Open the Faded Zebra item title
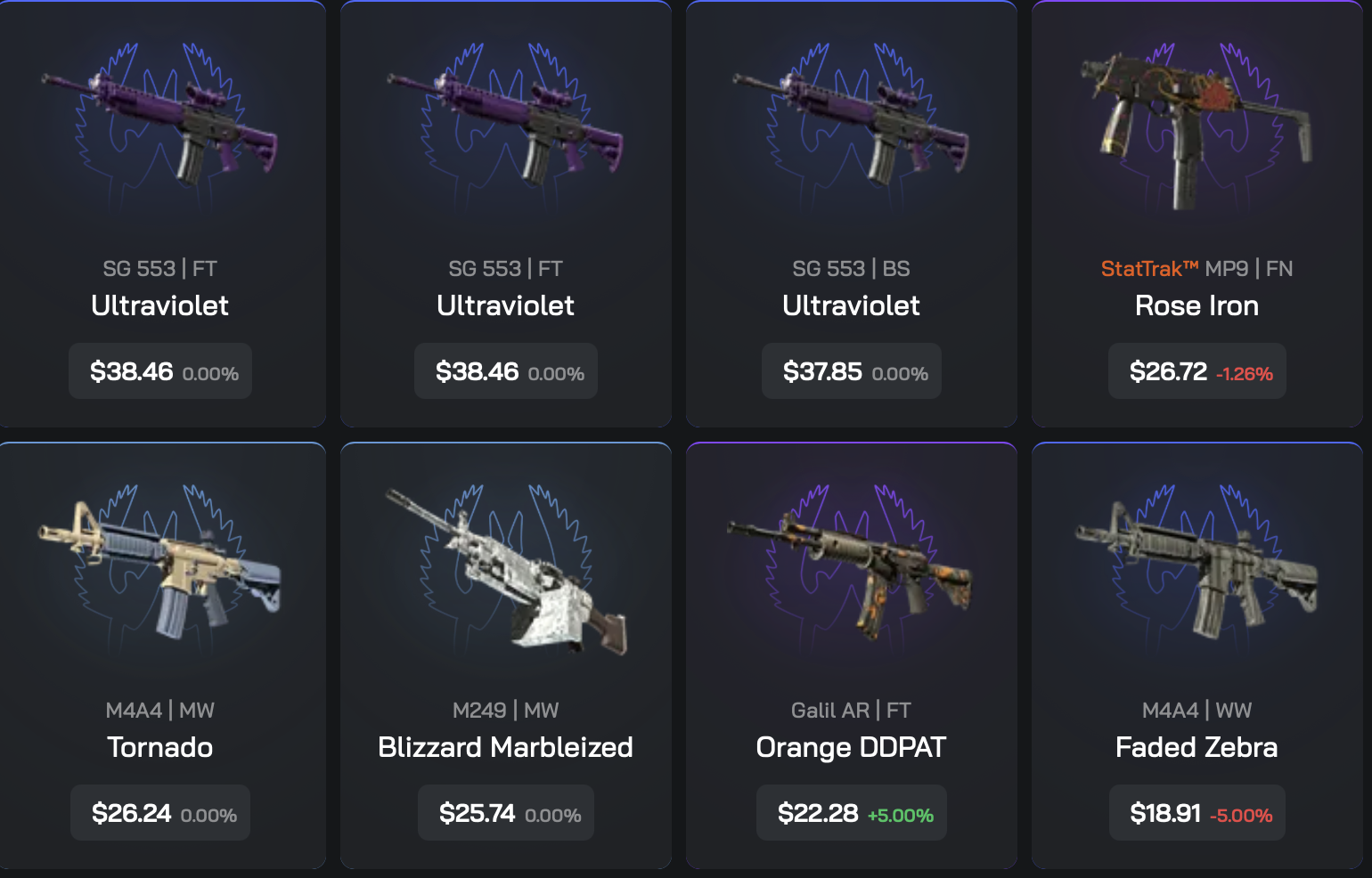This screenshot has width=1372, height=878. pos(1196,747)
